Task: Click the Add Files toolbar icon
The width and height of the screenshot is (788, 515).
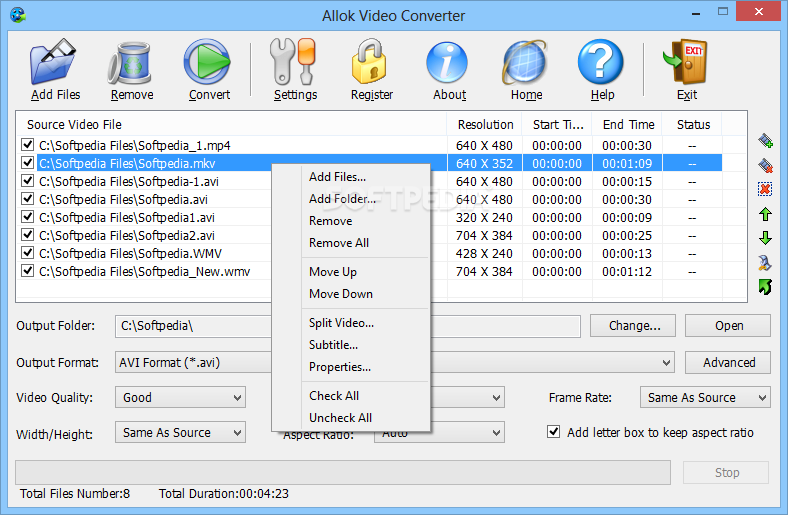Action: [x=53, y=62]
